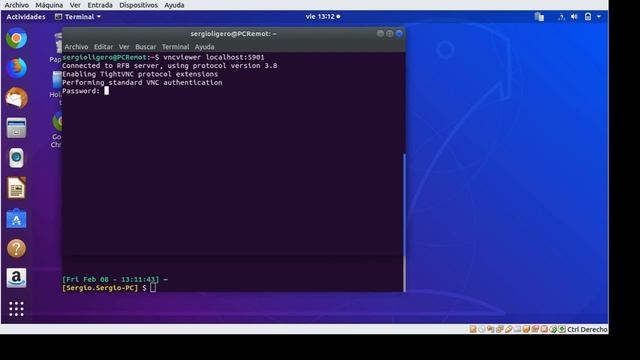Open terminal window Archivo menu
Screen dimensions: 640x360
76,47
